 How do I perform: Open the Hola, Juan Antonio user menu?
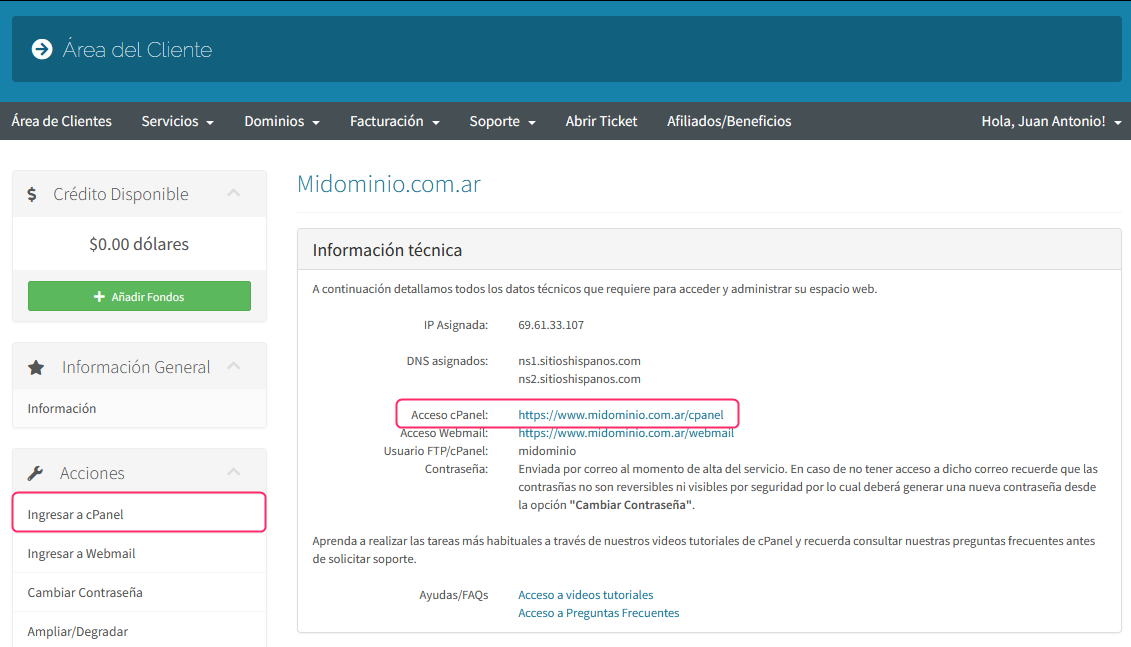(1050, 121)
